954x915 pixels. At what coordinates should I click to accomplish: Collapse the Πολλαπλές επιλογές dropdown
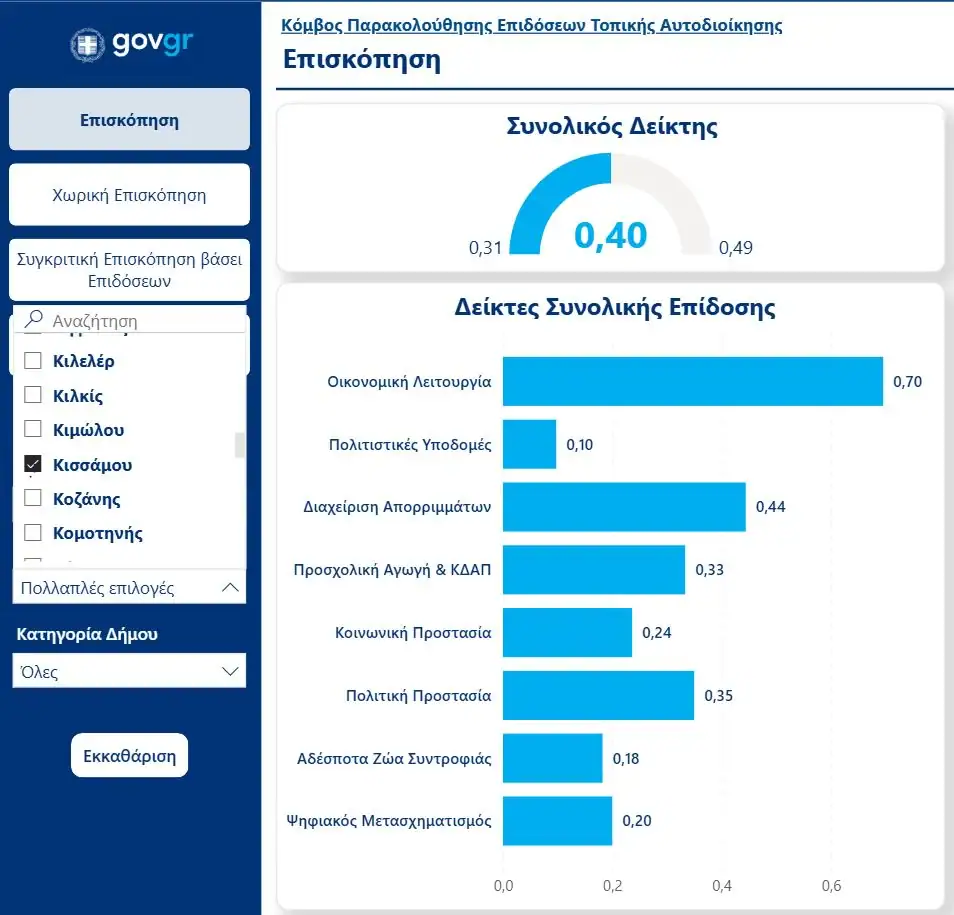click(x=230, y=588)
